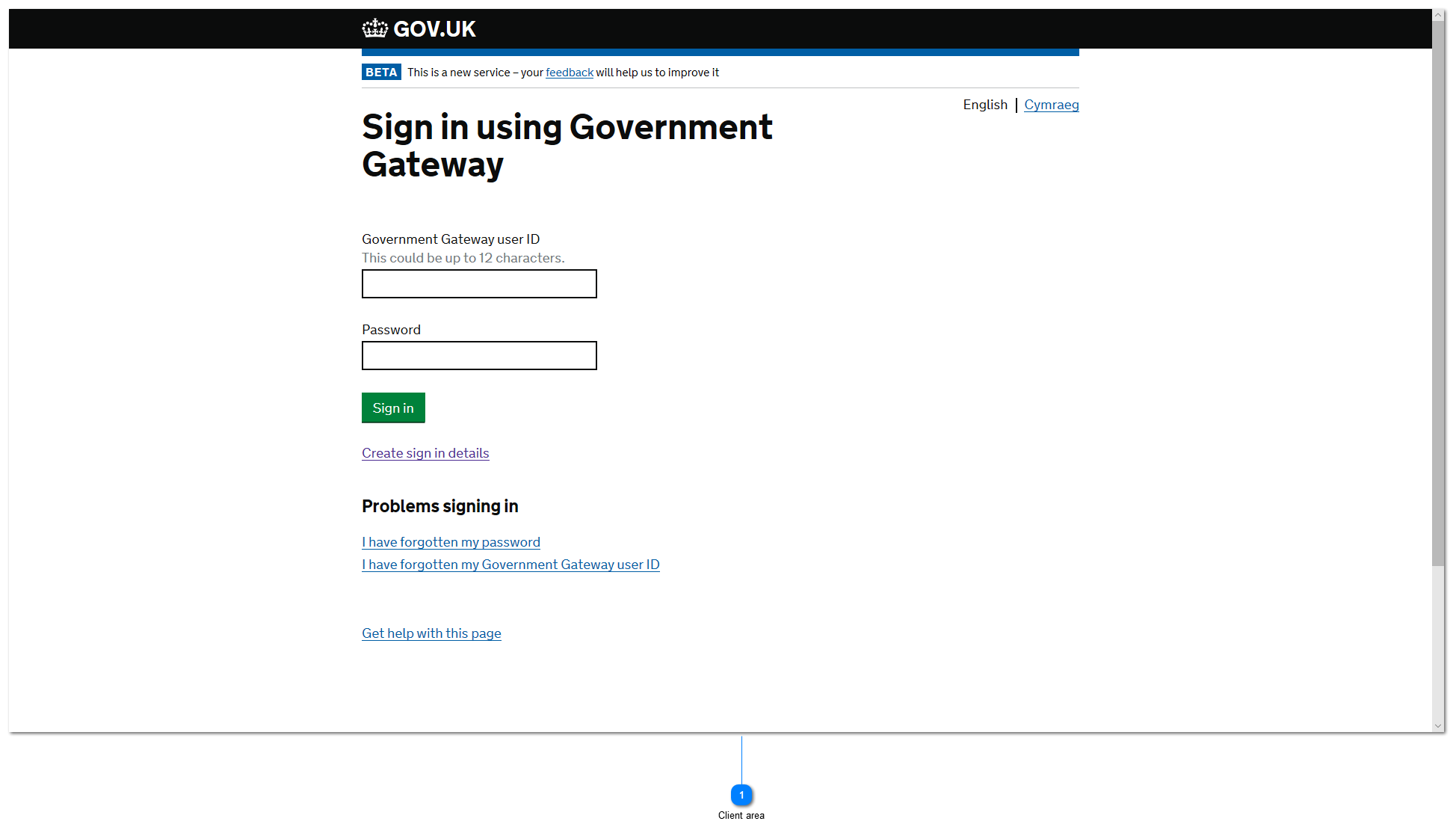Select the English language option
This screenshot has height=833, width=1456.
(985, 105)
